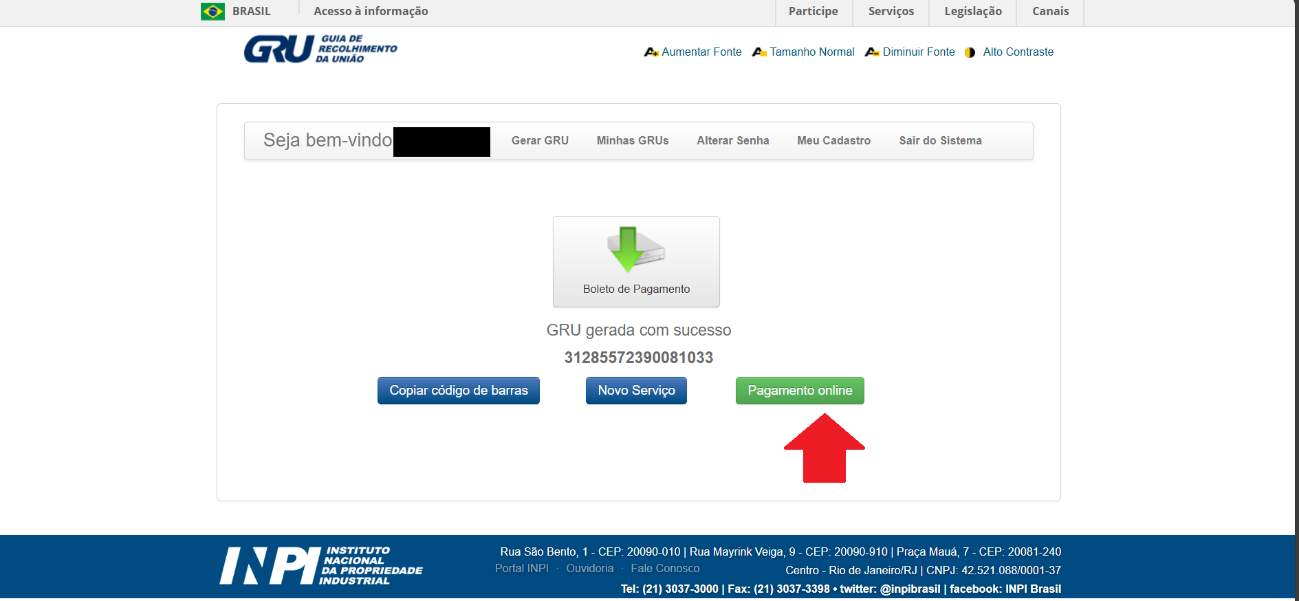Log out via Sair do Sistema
The width and height of the screenshot is (1299, 601).
940,141
